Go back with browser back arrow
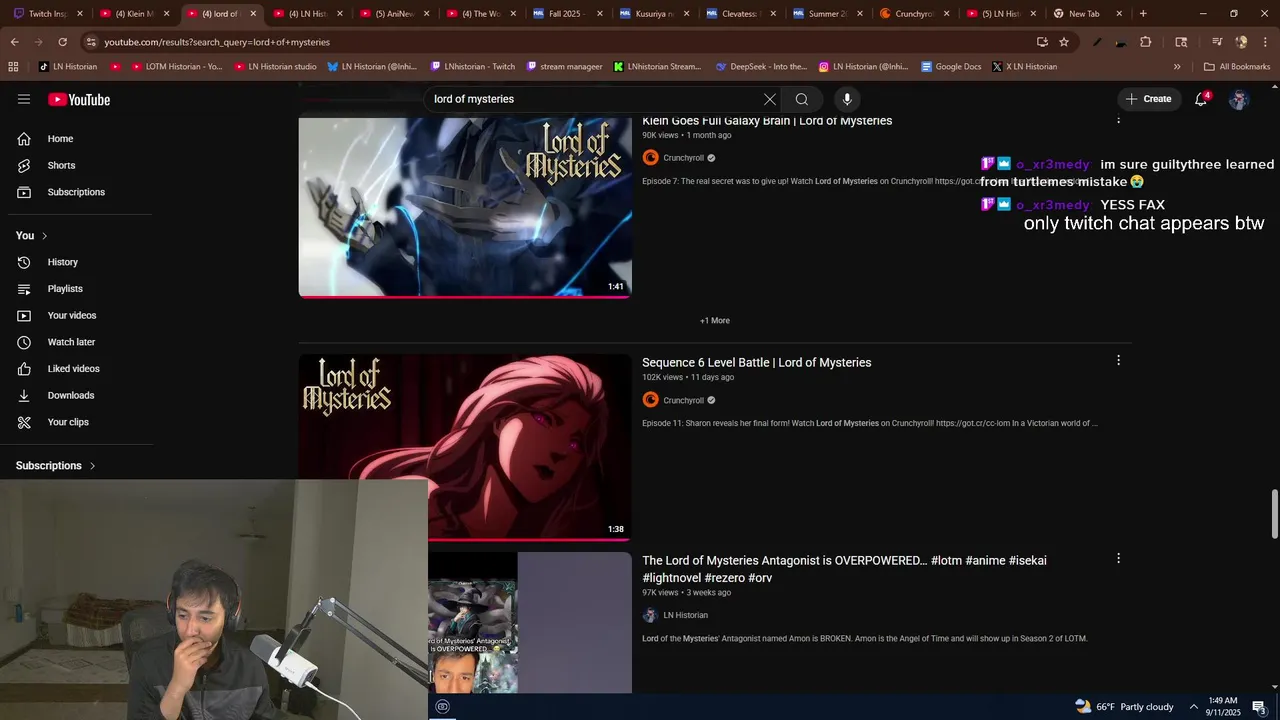 (x=14, y=42)
